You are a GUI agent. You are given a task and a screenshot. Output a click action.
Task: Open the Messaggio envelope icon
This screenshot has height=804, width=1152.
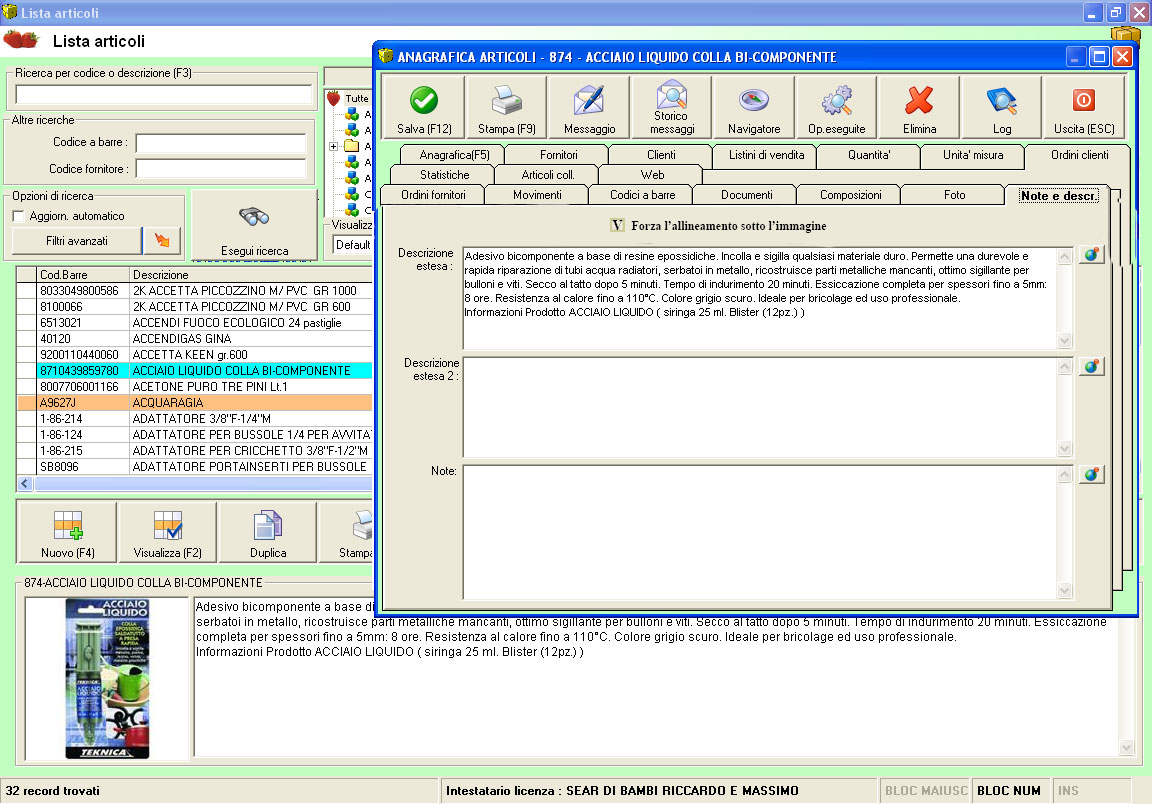(589, 100)
